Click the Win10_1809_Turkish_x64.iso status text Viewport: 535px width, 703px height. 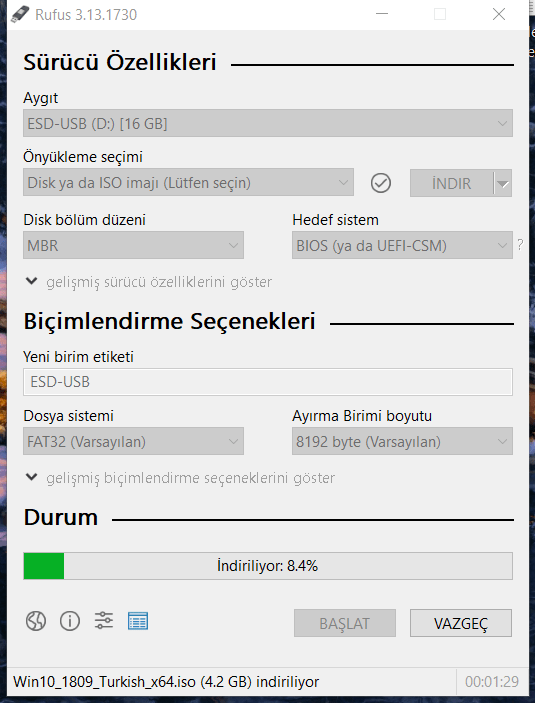[x=166, y=682]
